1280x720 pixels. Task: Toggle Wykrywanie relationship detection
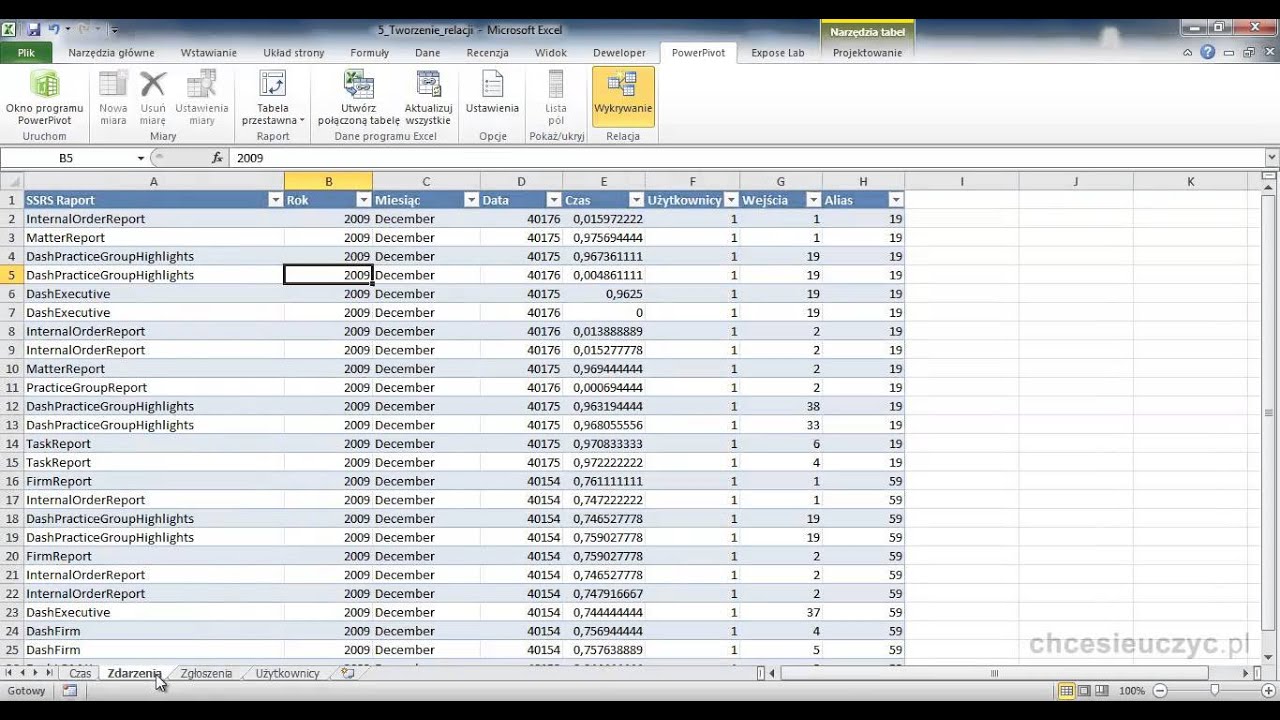tap(623, 97)
